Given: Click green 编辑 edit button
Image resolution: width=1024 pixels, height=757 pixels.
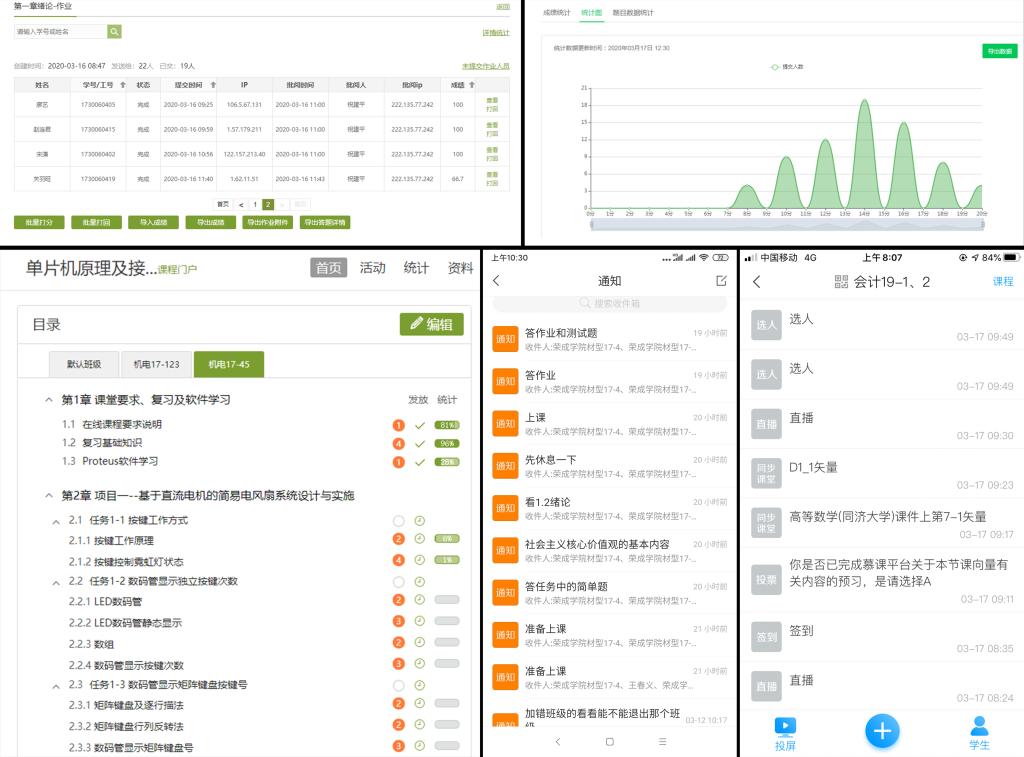Looking at the screenshot, I should [431, 324].
